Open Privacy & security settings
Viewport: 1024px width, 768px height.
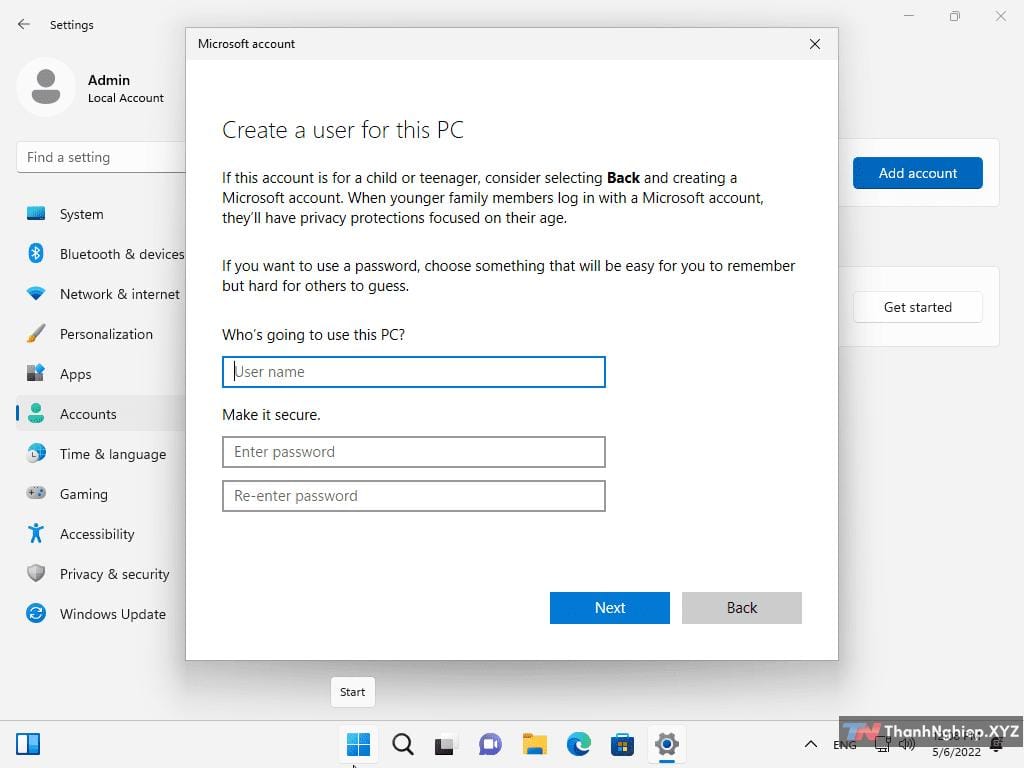[101, 573]
